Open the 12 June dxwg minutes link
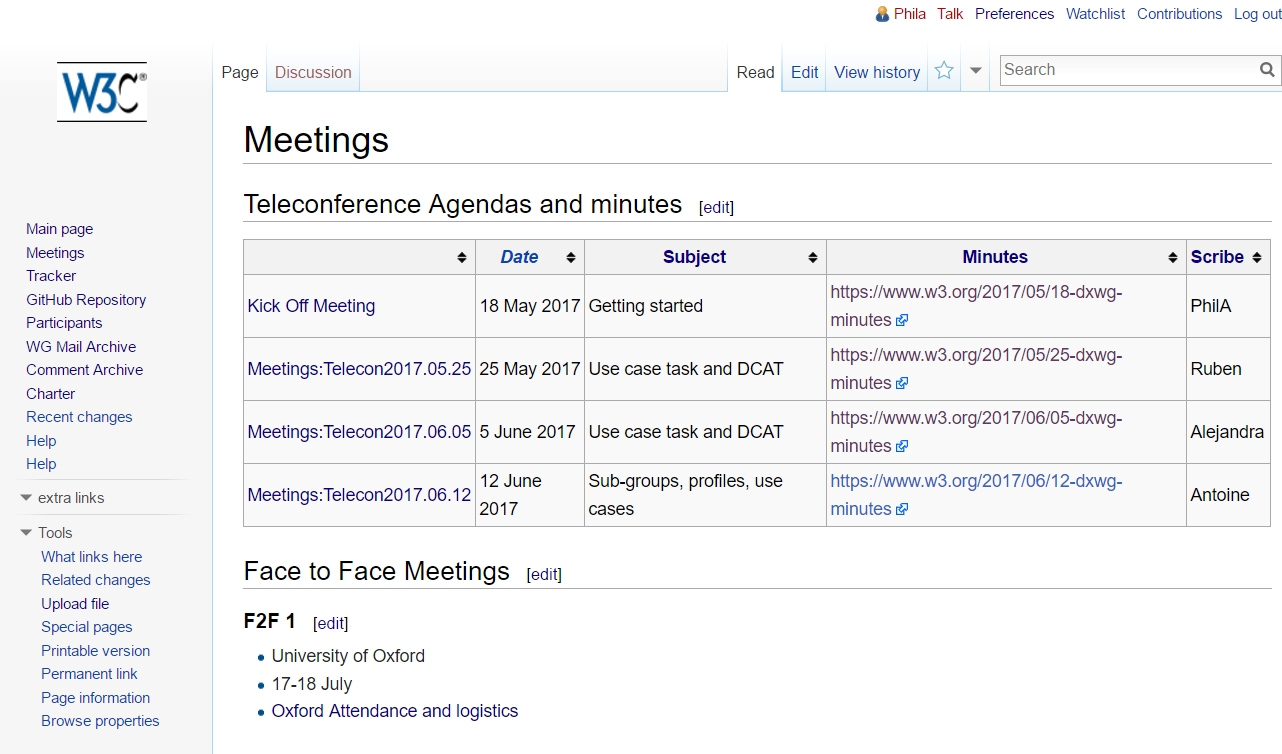This screenshot has height=754, width=1282. pyautogui.click(x=976, y=482)
